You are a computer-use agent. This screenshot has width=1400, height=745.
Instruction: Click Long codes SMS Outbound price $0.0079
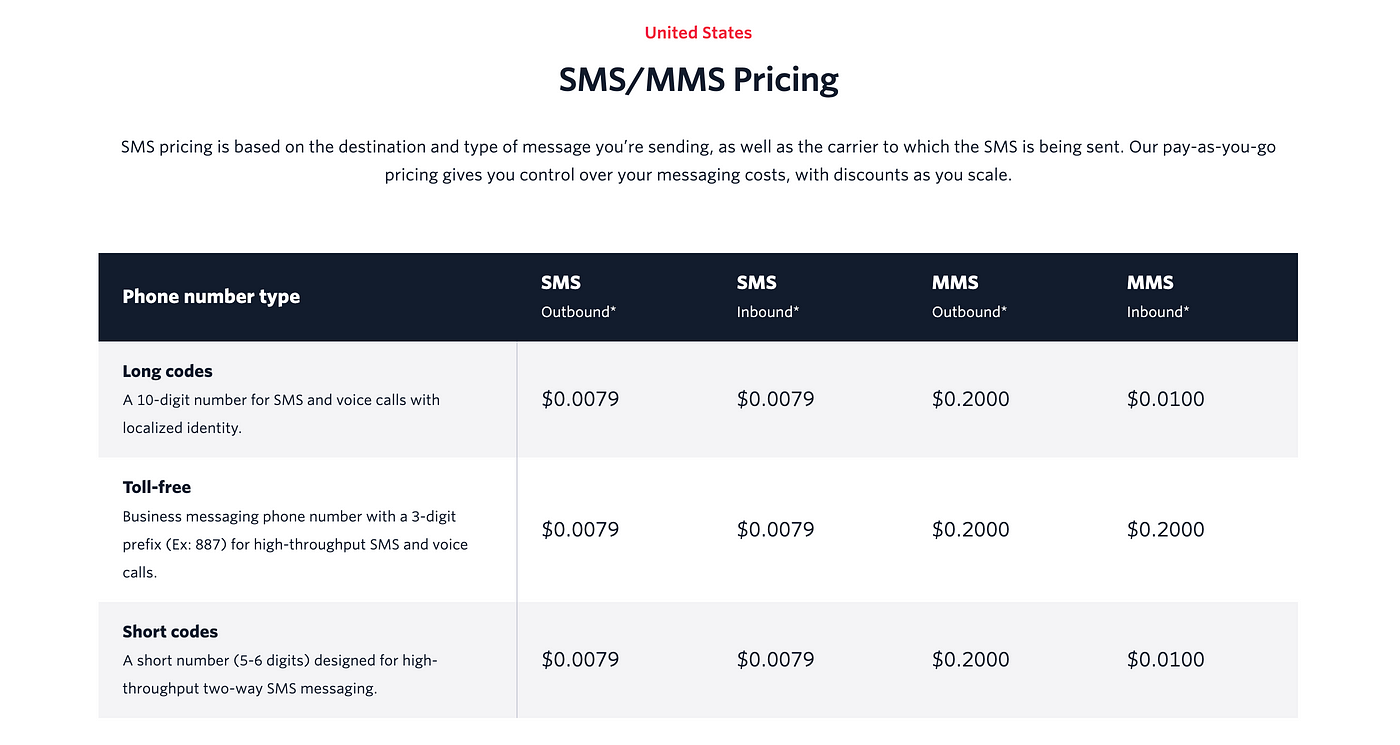pyautogui.click(x=580, y=399)
